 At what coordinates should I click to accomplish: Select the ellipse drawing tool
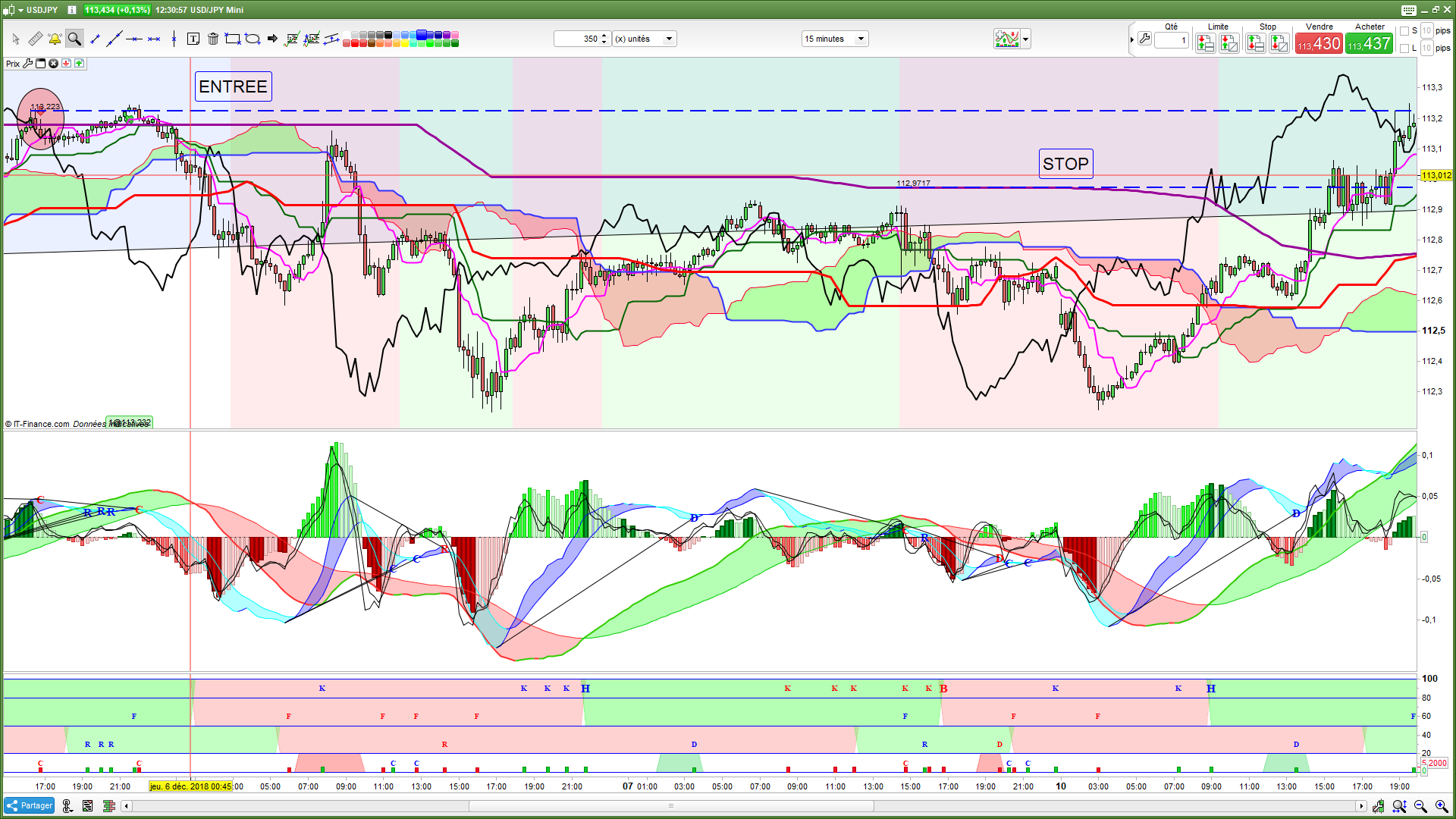click(253, 39)
